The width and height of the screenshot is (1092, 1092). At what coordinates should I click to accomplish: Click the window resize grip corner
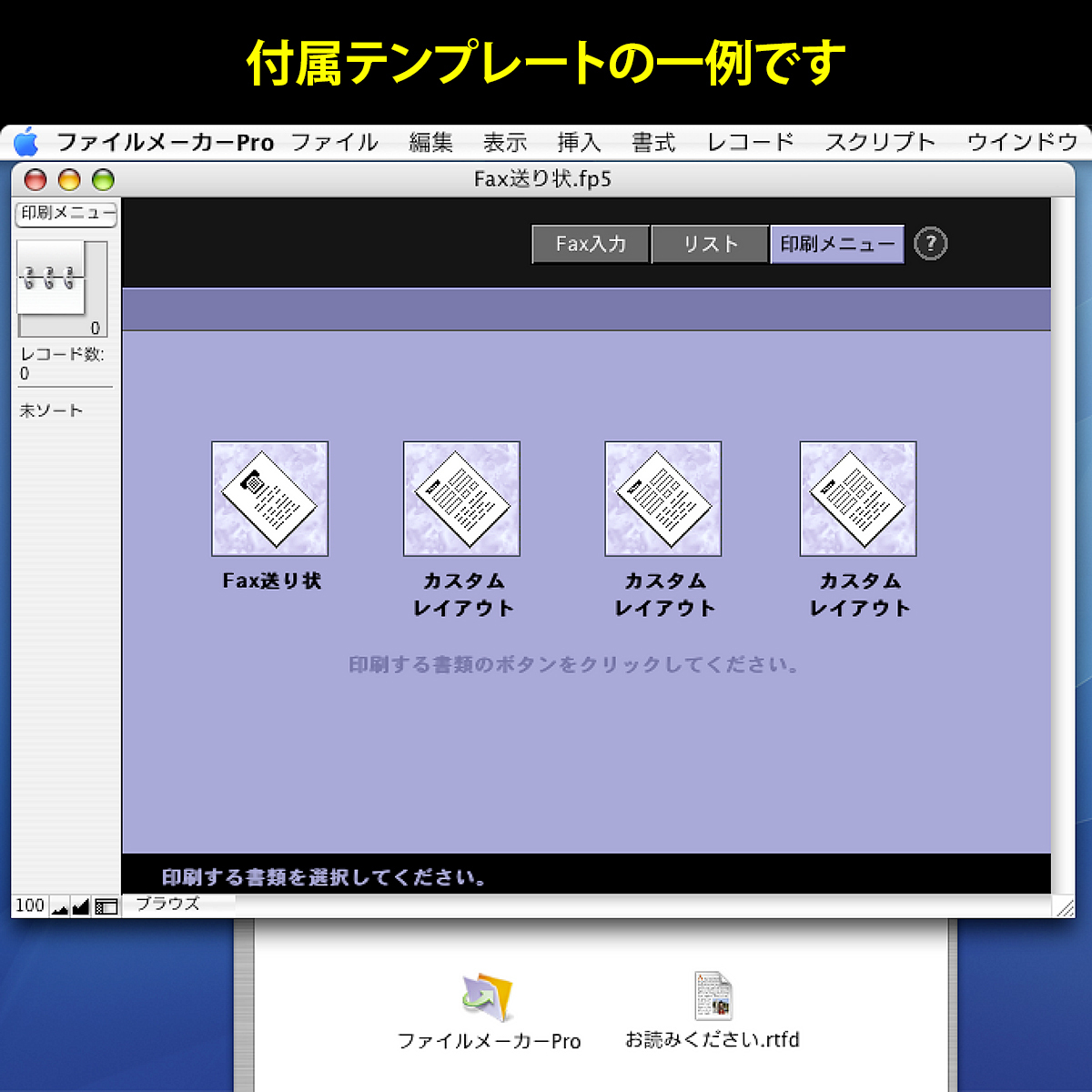(x=1063, y=906)
